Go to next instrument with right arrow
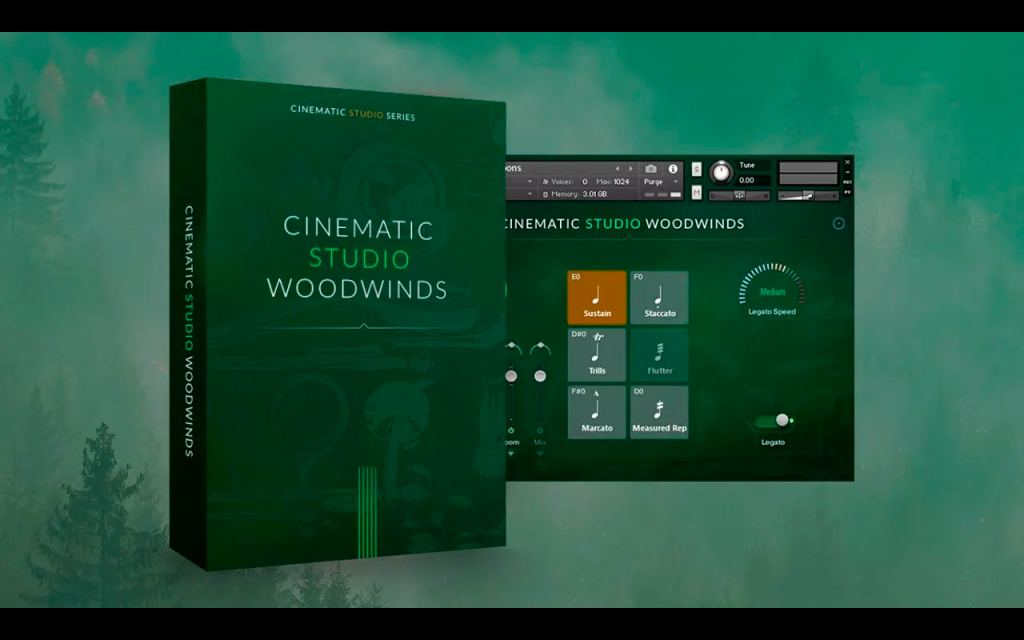 [x=631, y=168]
